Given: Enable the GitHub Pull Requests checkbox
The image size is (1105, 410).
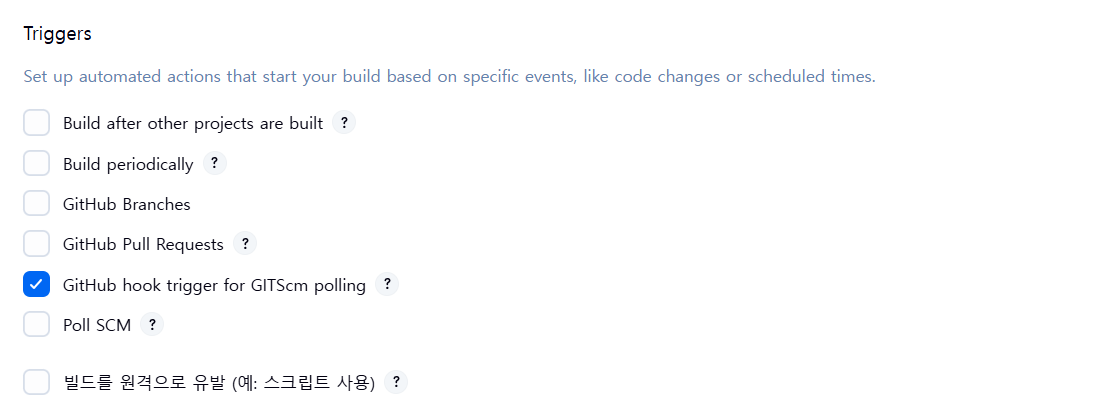Looking at the screenshot, I should (x=37, y=243).
